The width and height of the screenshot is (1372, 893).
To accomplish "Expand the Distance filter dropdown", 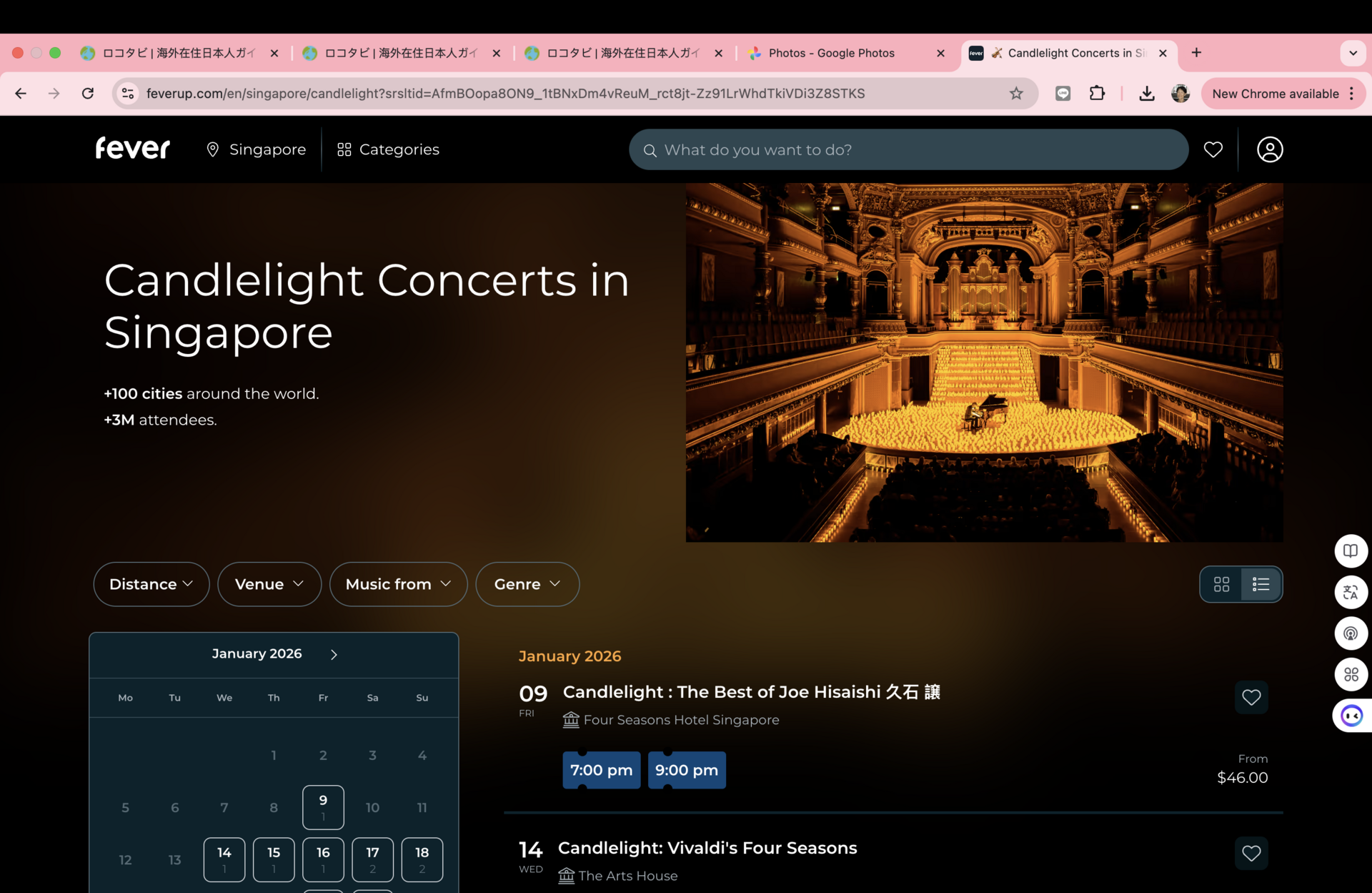I will tap(151, 584).
